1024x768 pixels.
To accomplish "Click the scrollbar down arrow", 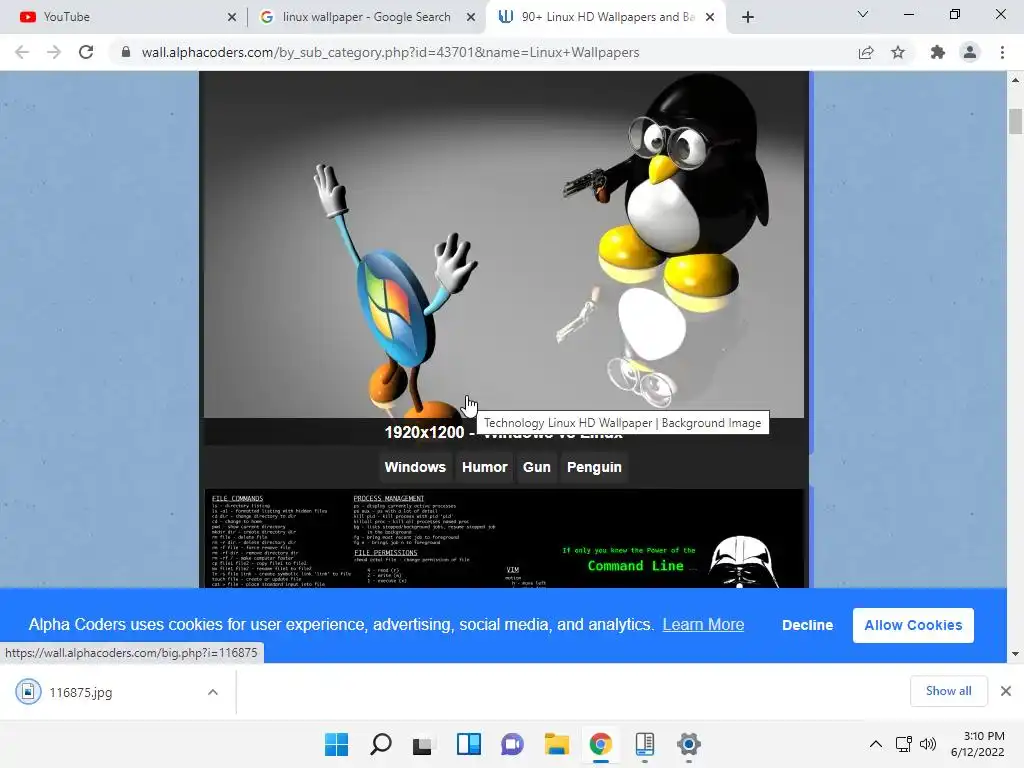I will click(x=1015, y=654).
